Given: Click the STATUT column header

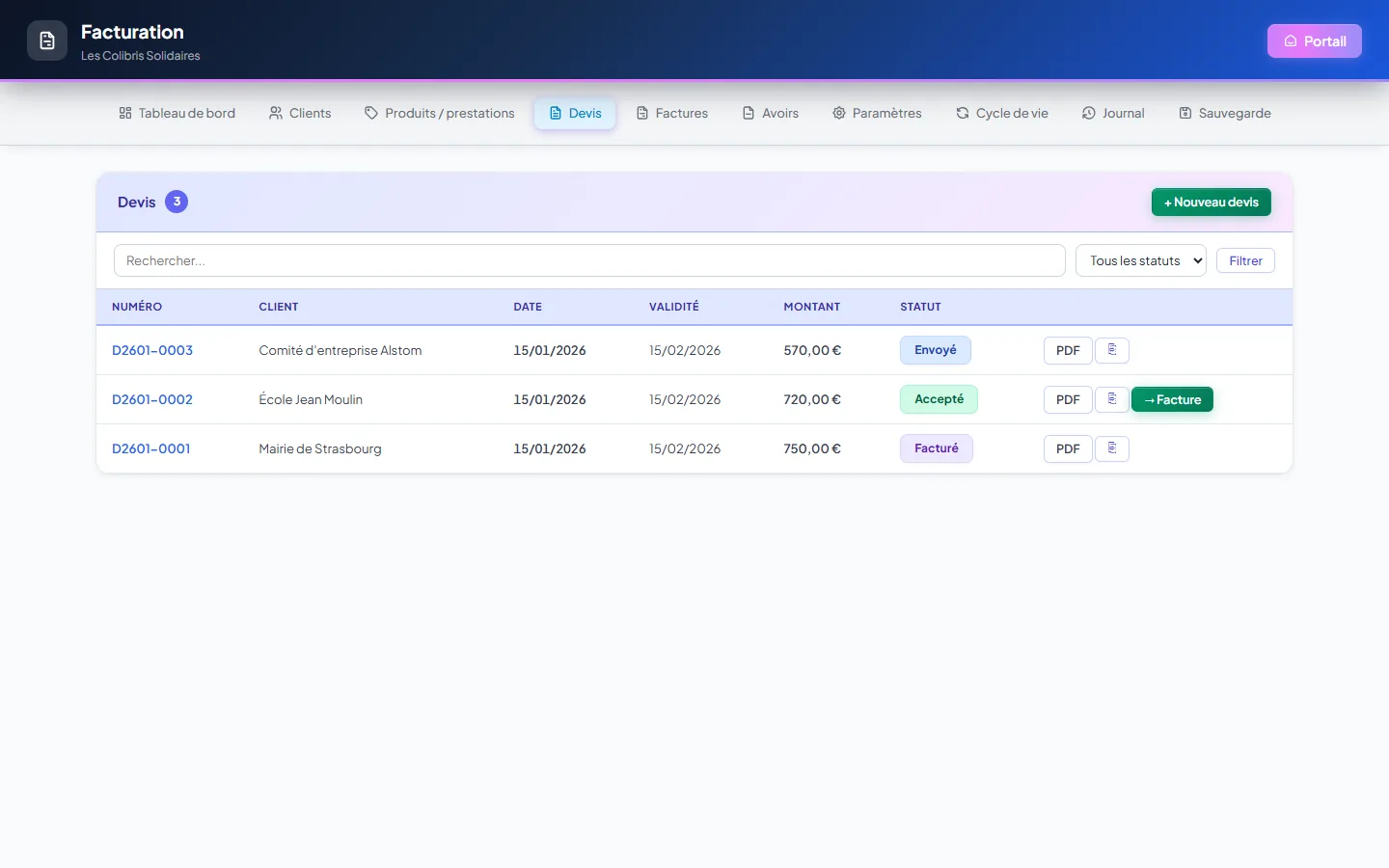Looking at the screenshot, I should click(x=920, y=307).
